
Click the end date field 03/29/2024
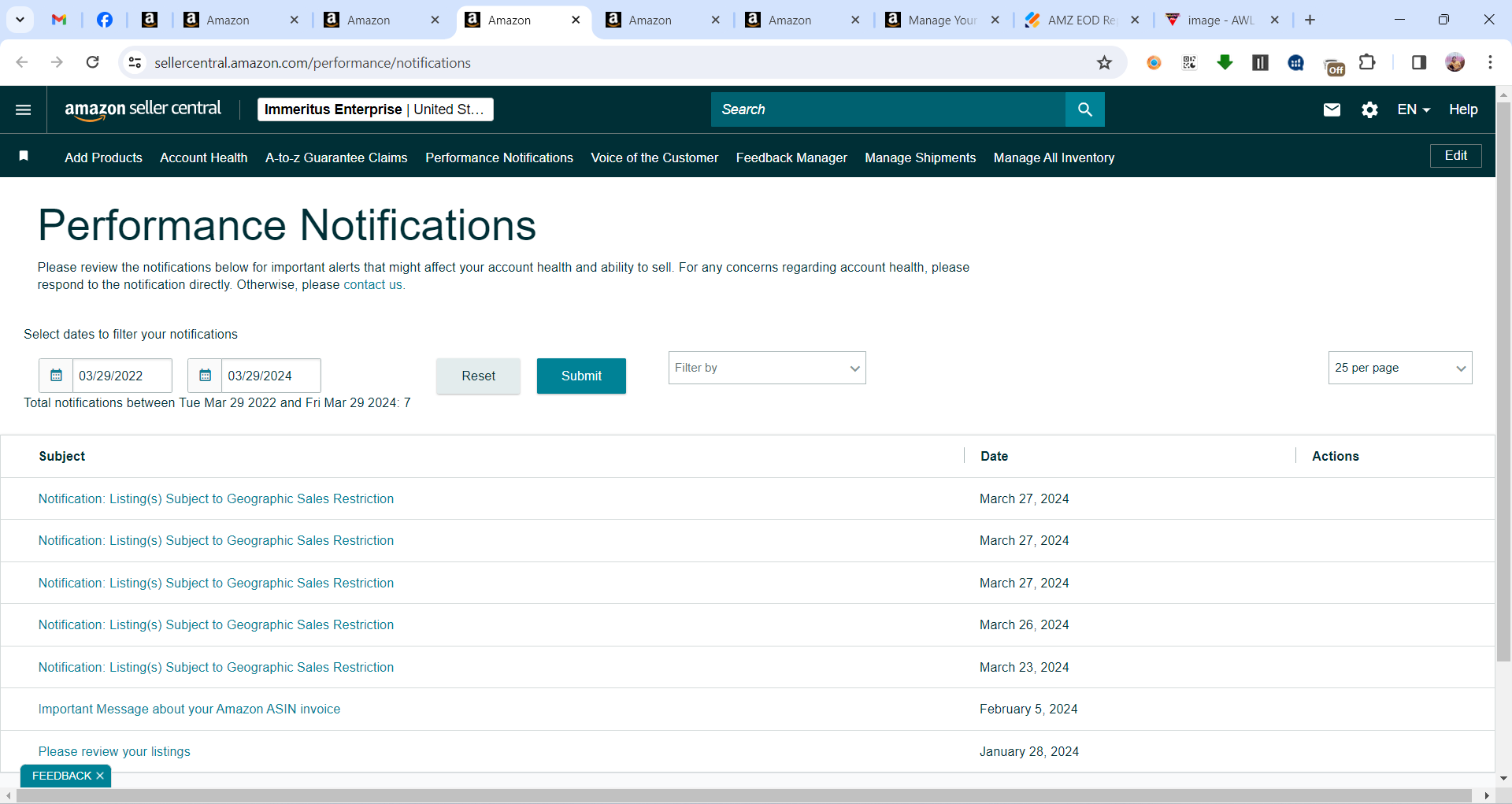(x=271, y=376)
